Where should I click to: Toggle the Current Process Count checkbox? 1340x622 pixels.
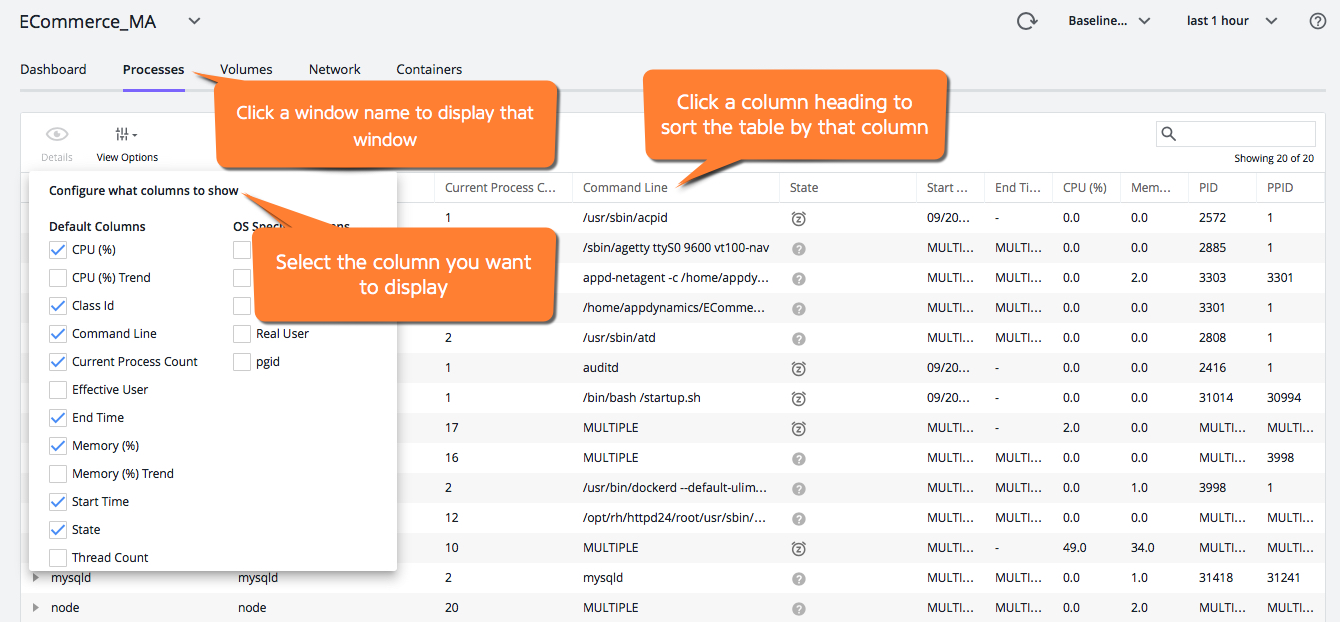coord(58,362)
